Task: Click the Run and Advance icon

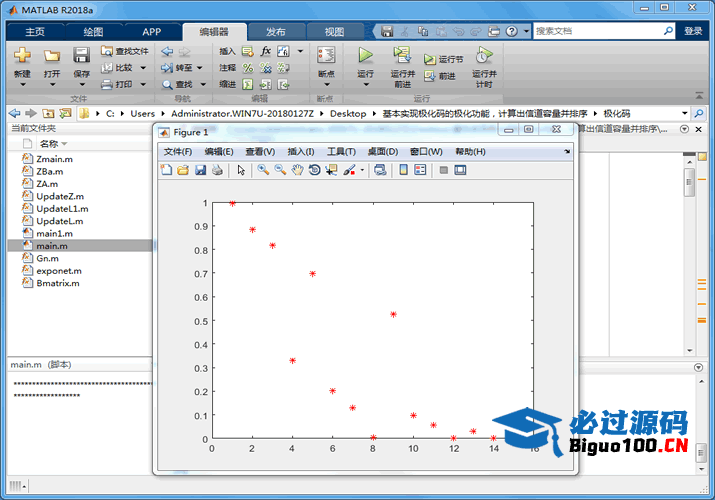Action: [x=402, y=55]
